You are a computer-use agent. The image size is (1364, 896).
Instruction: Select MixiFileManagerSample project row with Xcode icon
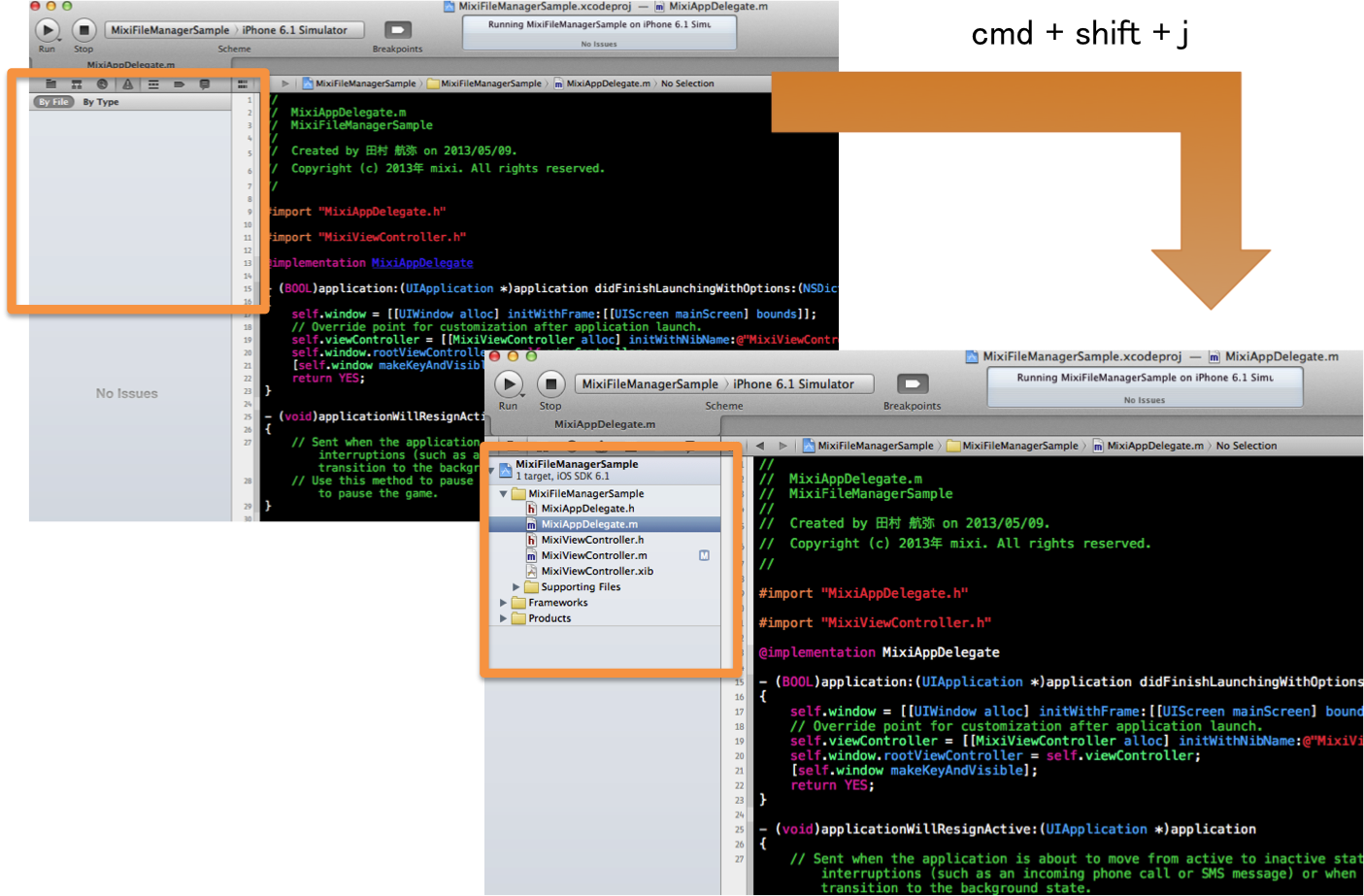point(606,470)
